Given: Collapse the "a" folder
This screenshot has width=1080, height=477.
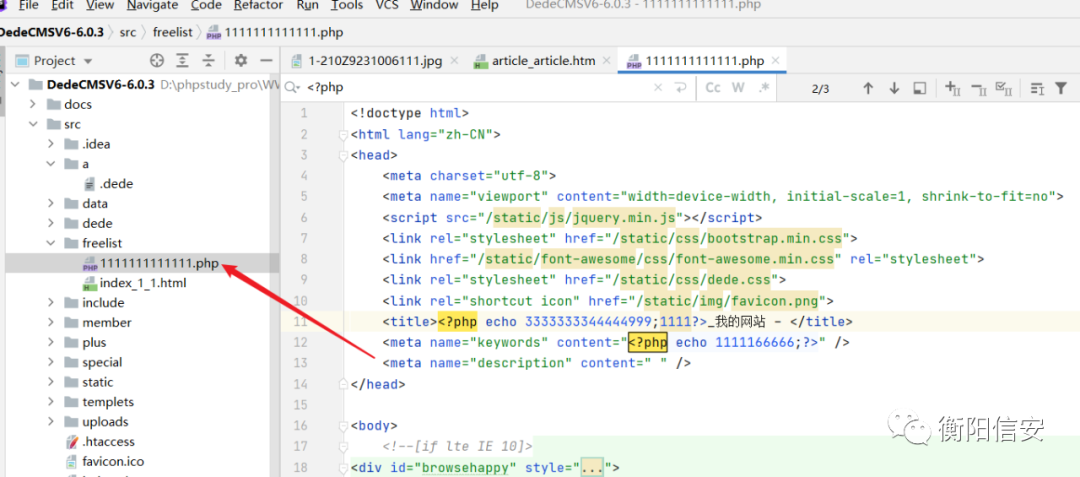Looking at the screenshot, I should [51, 164].
